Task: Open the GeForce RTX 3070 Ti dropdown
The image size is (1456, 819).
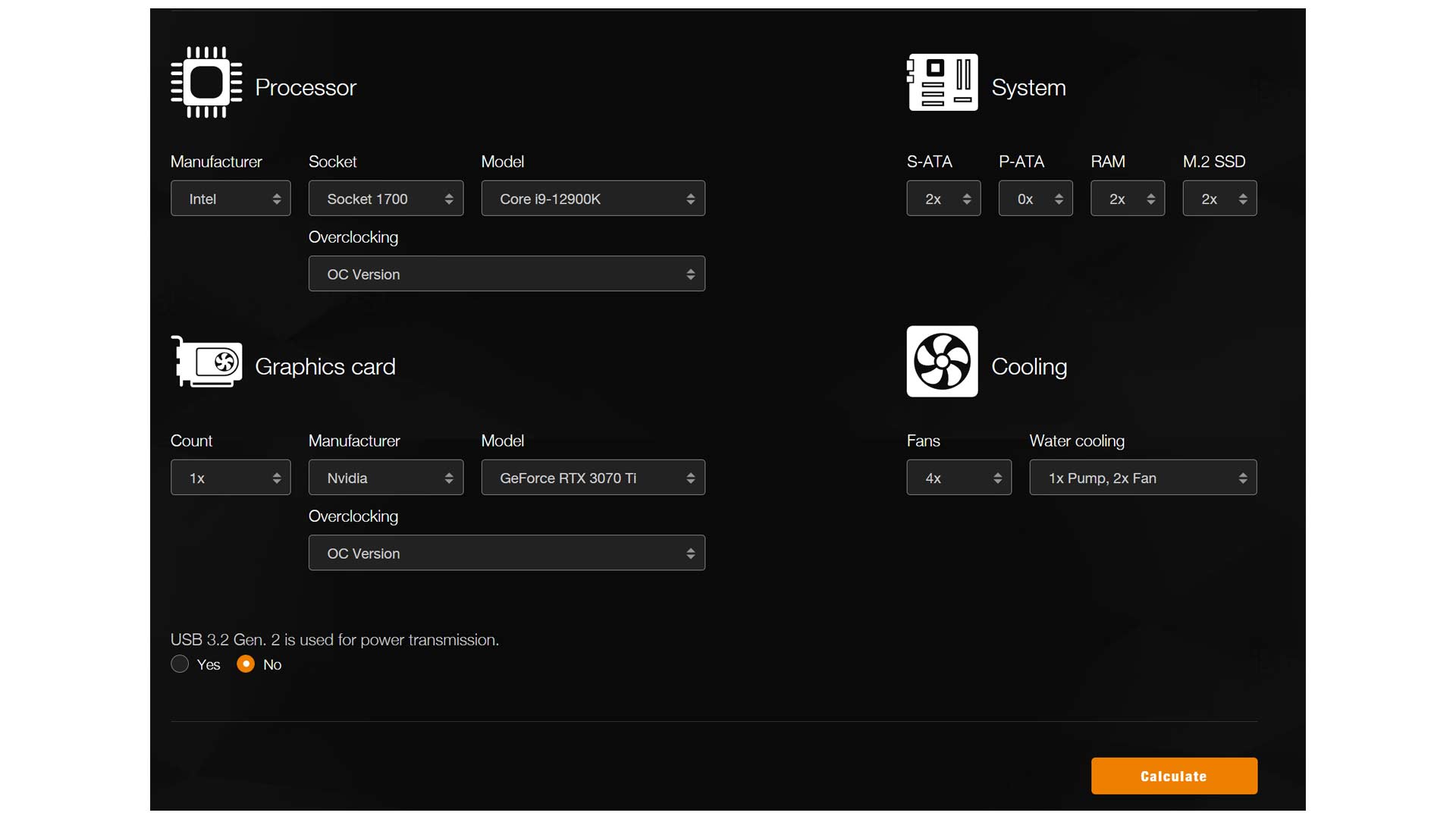Action: (x=593, y=478)
